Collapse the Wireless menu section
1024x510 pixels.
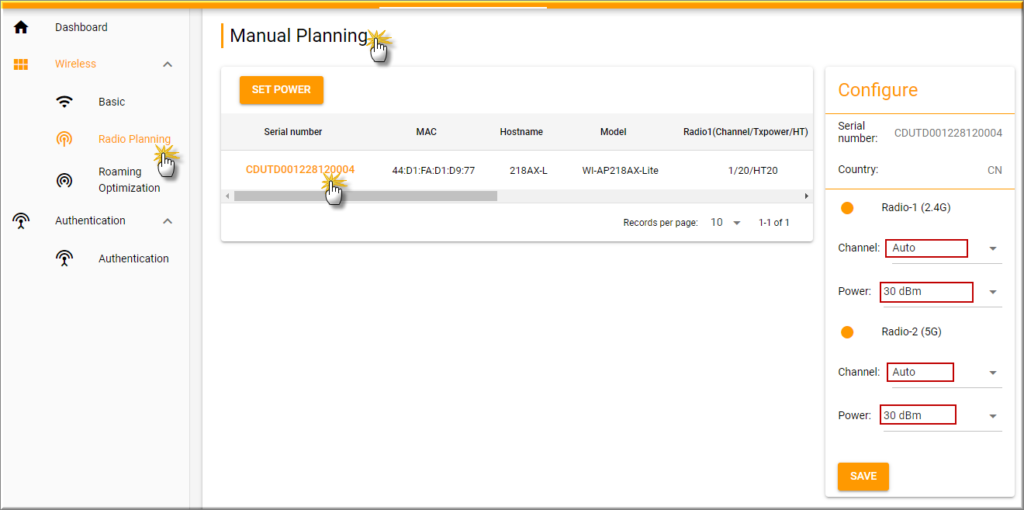coord(167,64)
